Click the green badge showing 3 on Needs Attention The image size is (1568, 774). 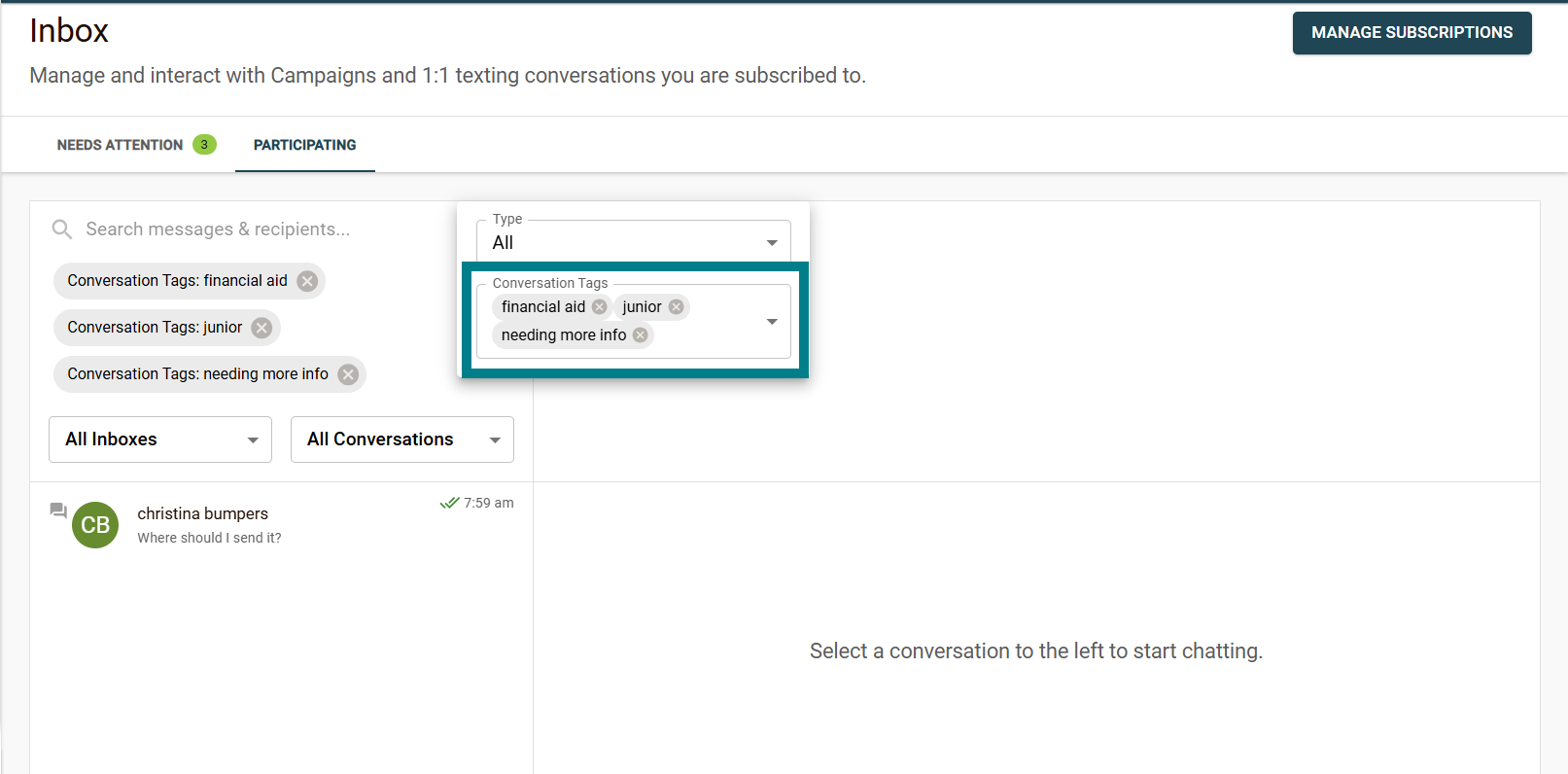pos(204,145)
